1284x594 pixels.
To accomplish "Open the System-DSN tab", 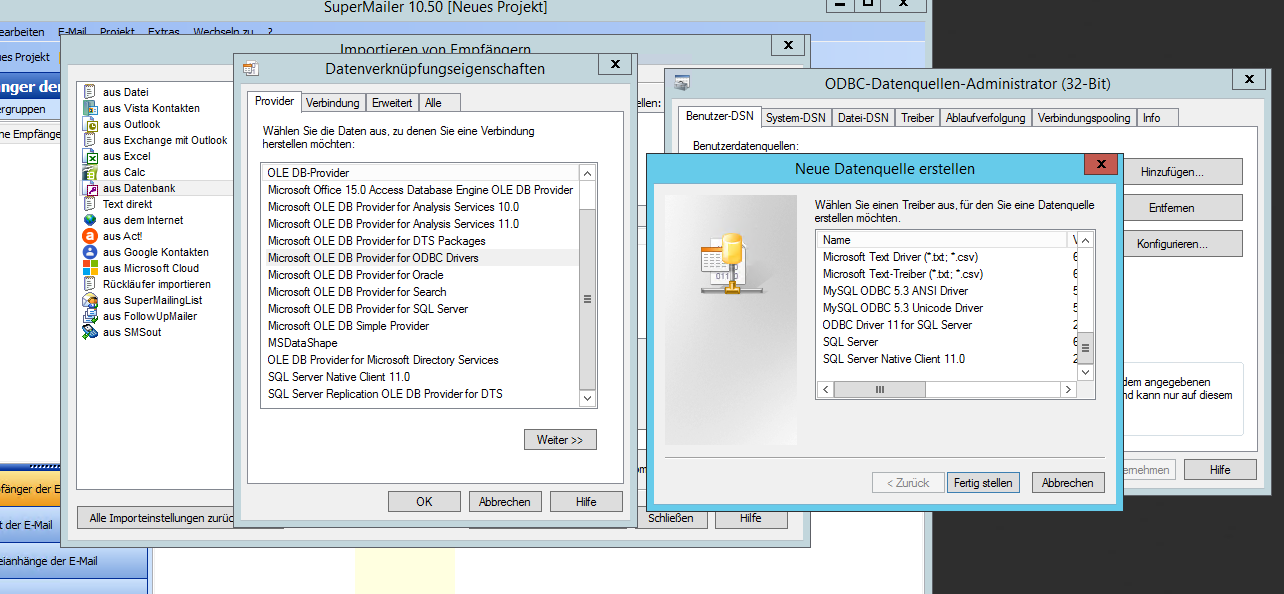I will [x=795, y=118].
